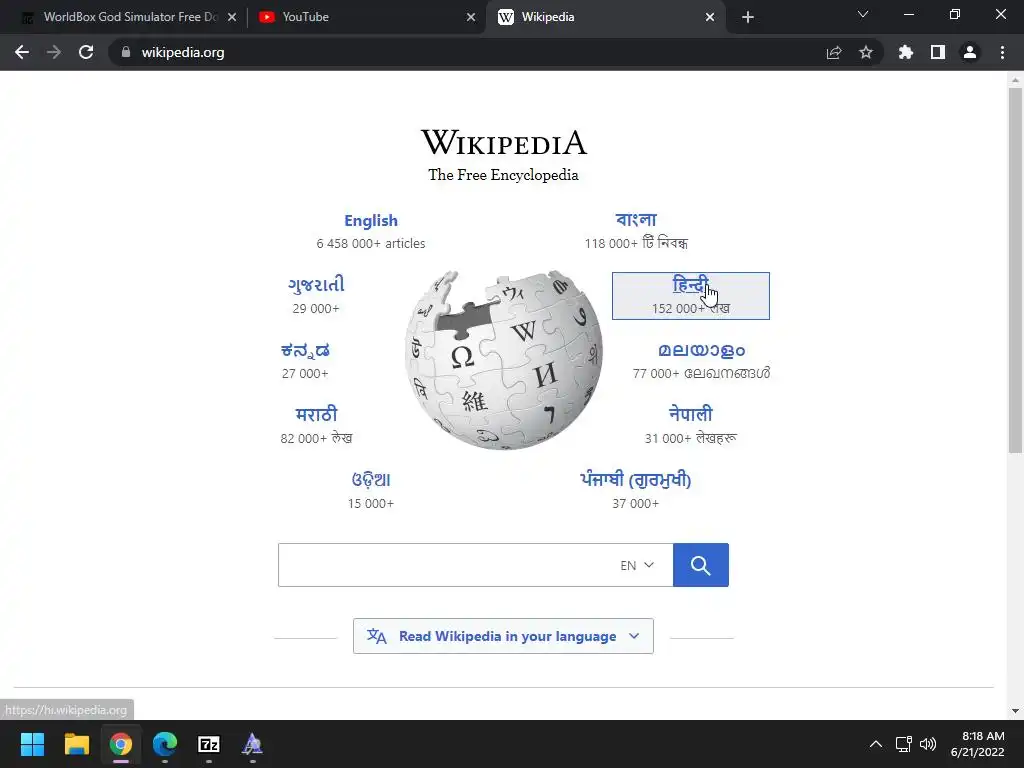Open 7-Zip from taskbar
This screenshot has width=1024, height=768.
click(209, 744)
